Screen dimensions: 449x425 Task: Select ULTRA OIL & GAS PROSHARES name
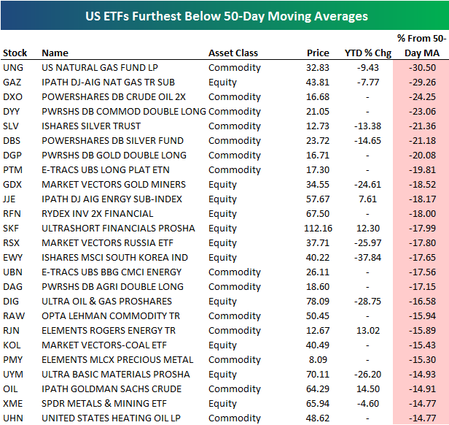click(x=107, y=301)
